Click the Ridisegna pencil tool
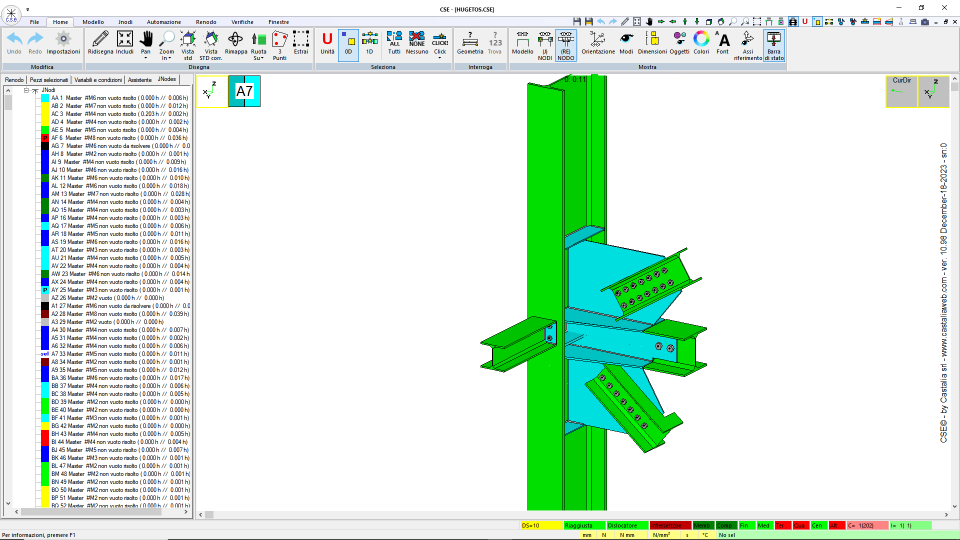 (x=100, y=40)
